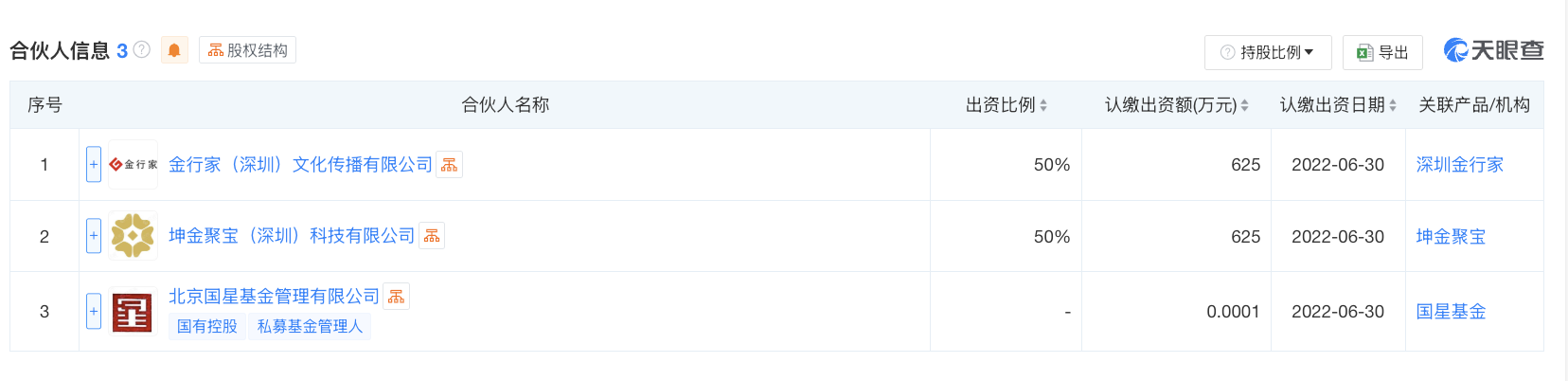Open 金行家（深圳）文化传播有限公司 link
The width and height of the screenshot is (1568, 381).
[300, 165]
